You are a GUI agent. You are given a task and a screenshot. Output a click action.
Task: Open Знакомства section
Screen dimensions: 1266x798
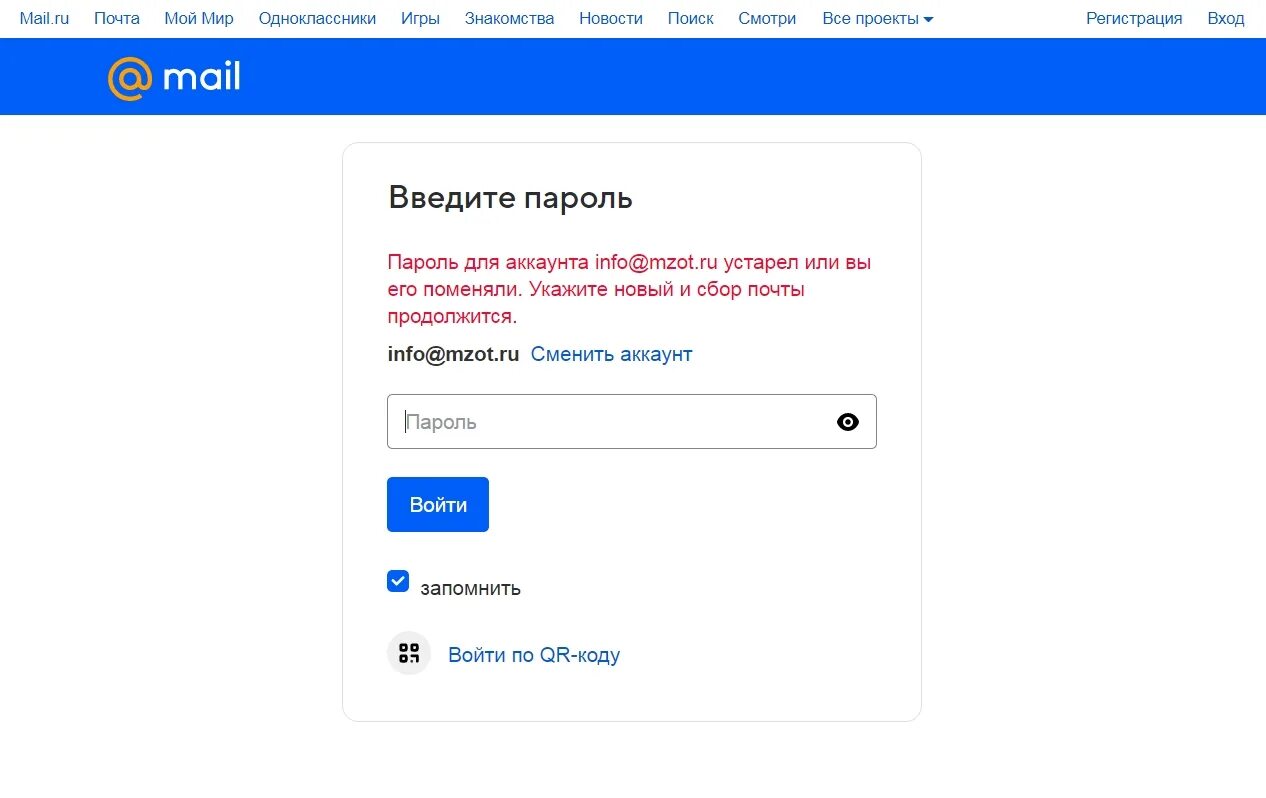[509, 18]
